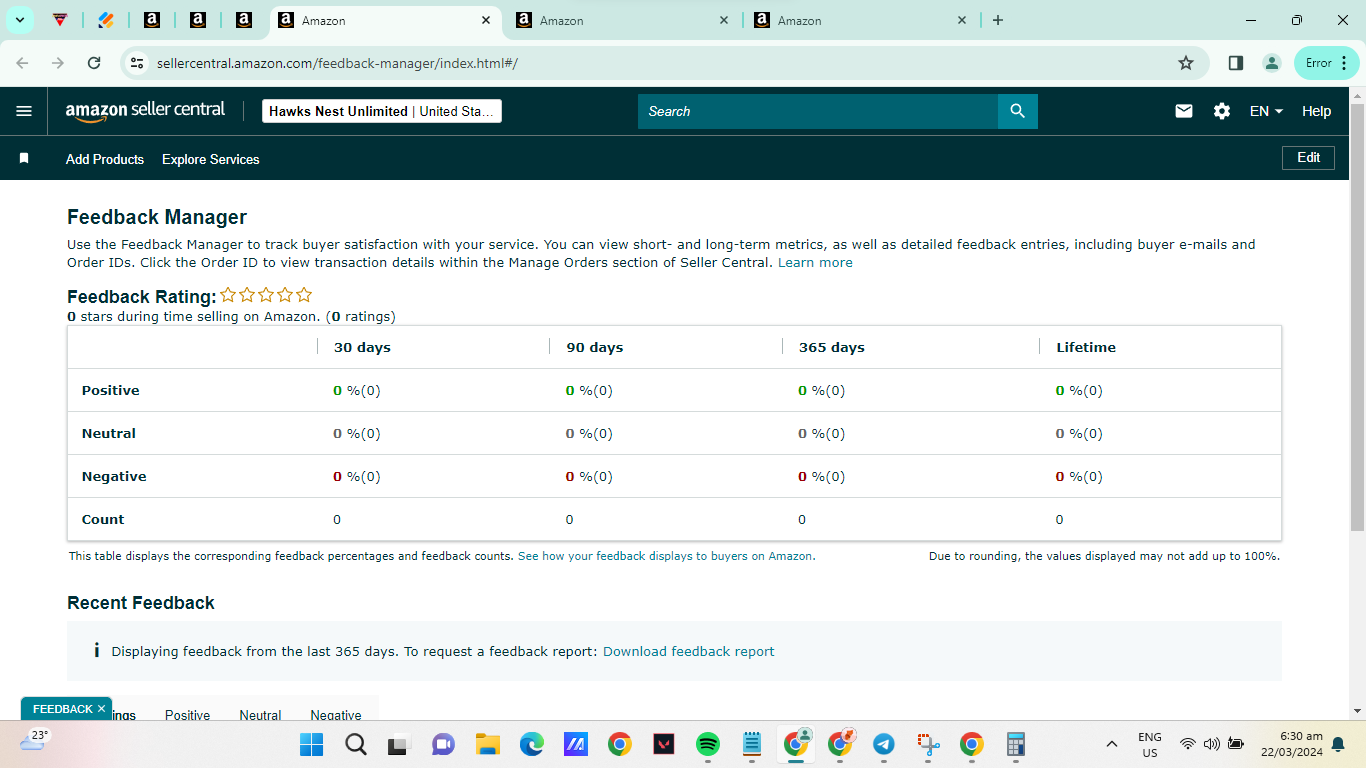
Task: Bookmark this page with the star
Action: tap(1186, 63)
